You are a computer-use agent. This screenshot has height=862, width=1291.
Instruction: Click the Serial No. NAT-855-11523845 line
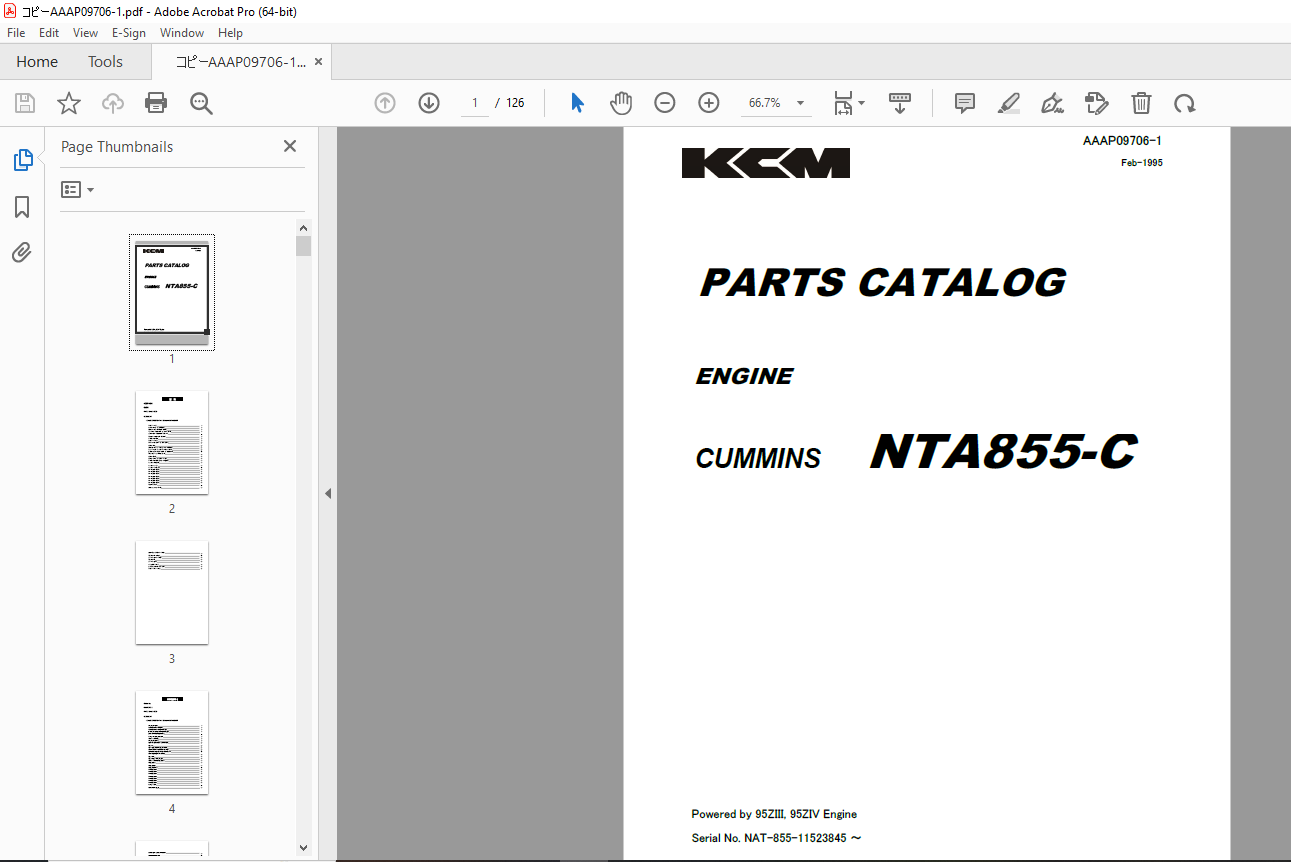pyautogui.click(x=776, y=838)
